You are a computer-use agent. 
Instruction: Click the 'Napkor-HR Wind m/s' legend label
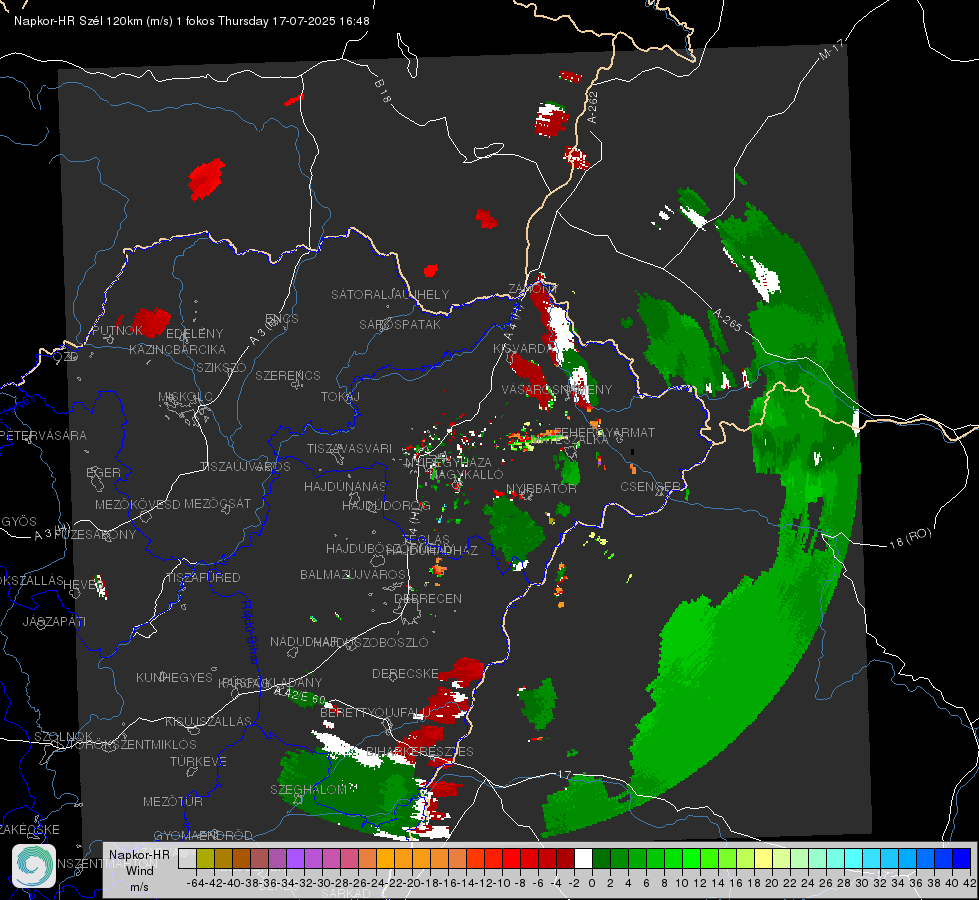pos(139,870)
